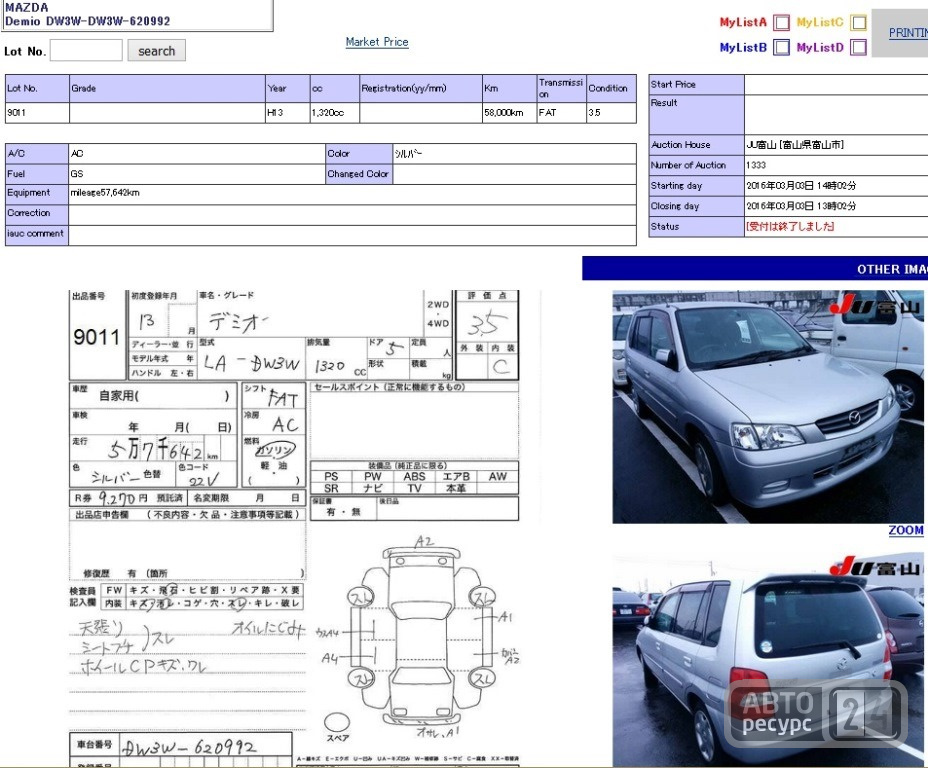Click the Lot No. 9011 cell
The image size is (928, 768).
pyautogui.click(x=37, y=112)
